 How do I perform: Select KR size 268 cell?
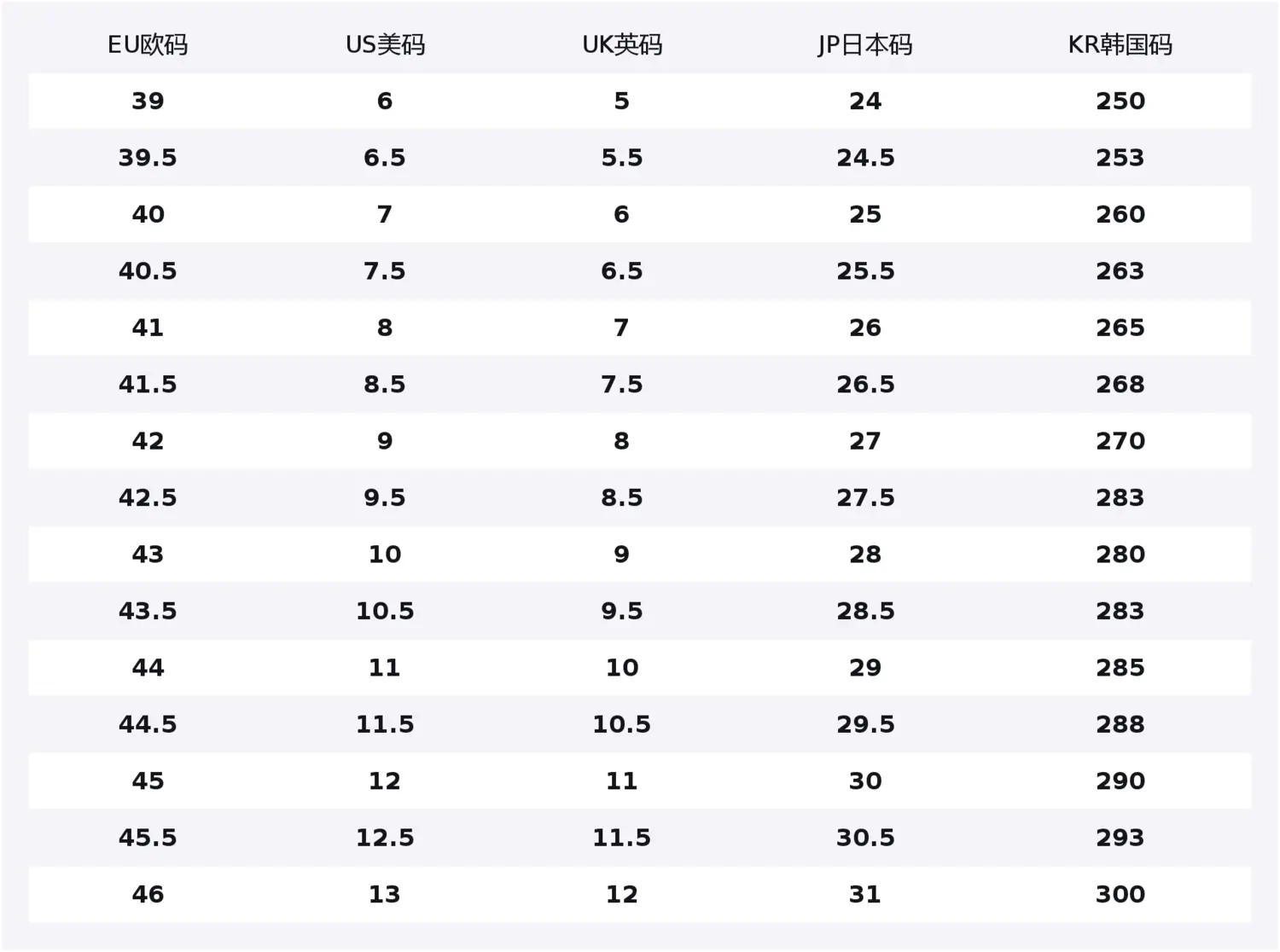tap(1120, 385)
